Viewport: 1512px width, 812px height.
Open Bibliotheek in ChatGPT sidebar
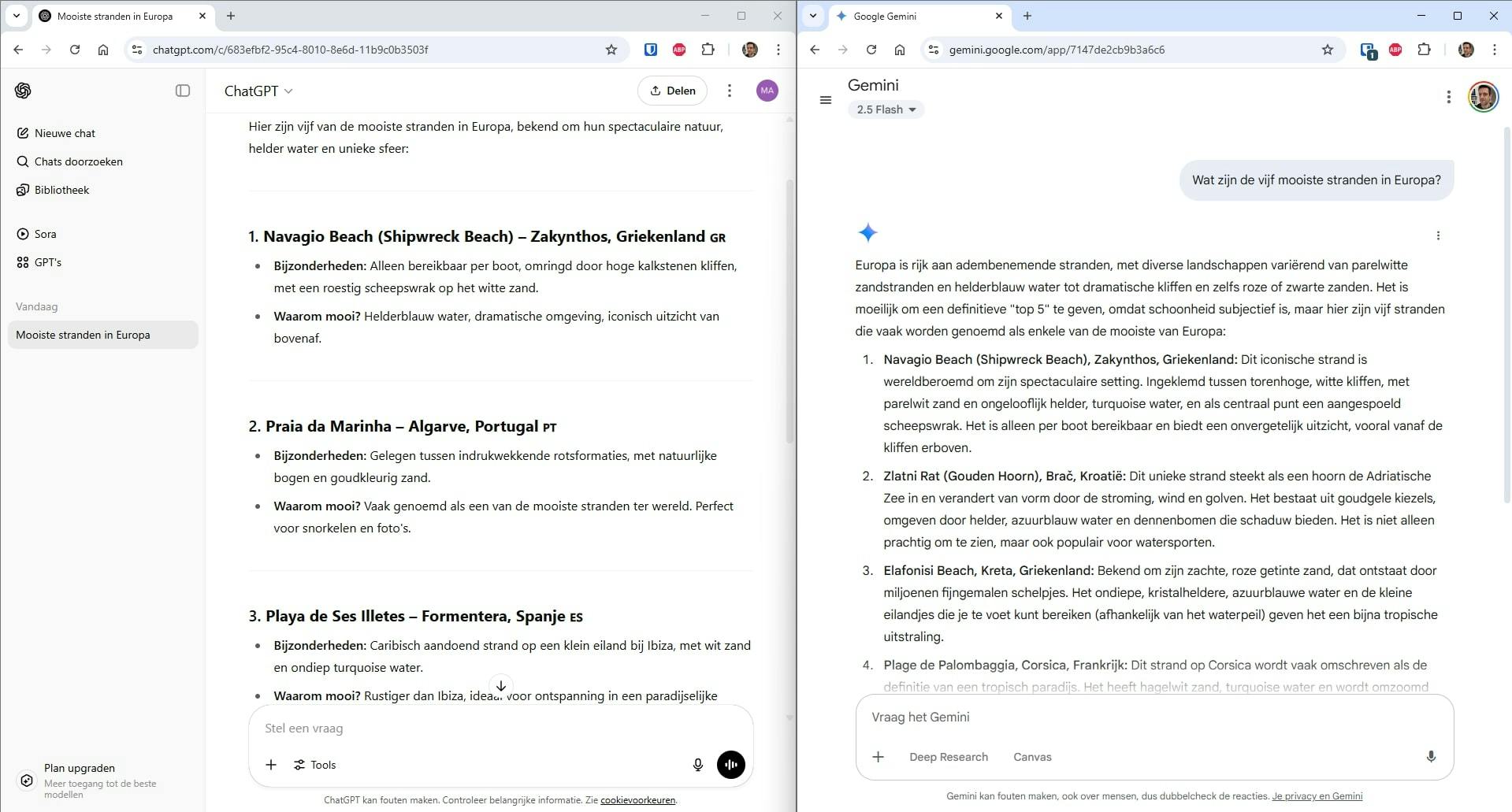[x=102, y=190]
